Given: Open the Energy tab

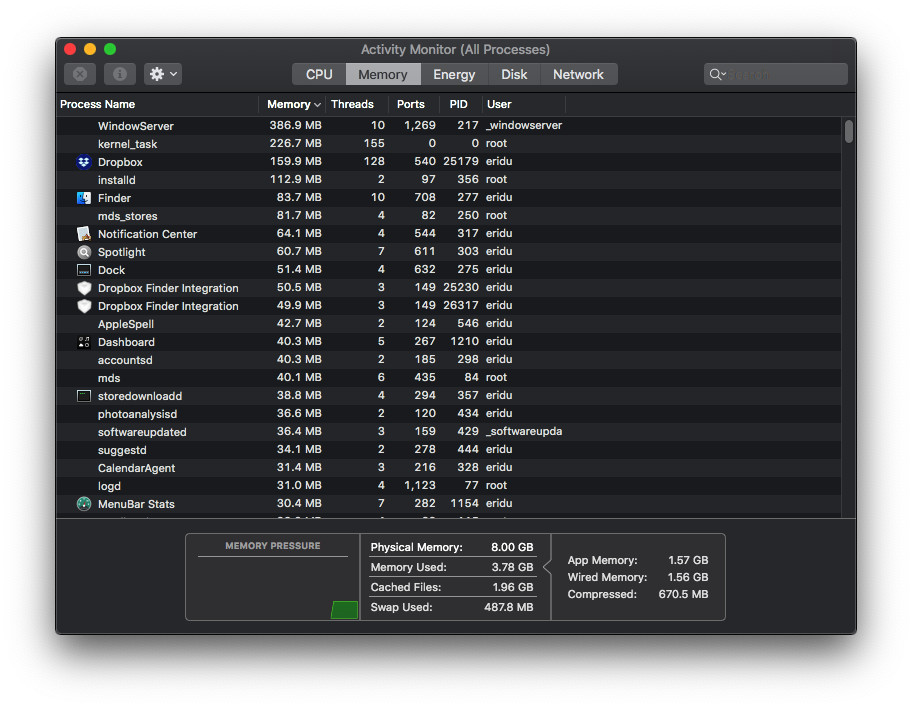Looking at the screenshot, I should pyautogui.click(x=454, y=74).
